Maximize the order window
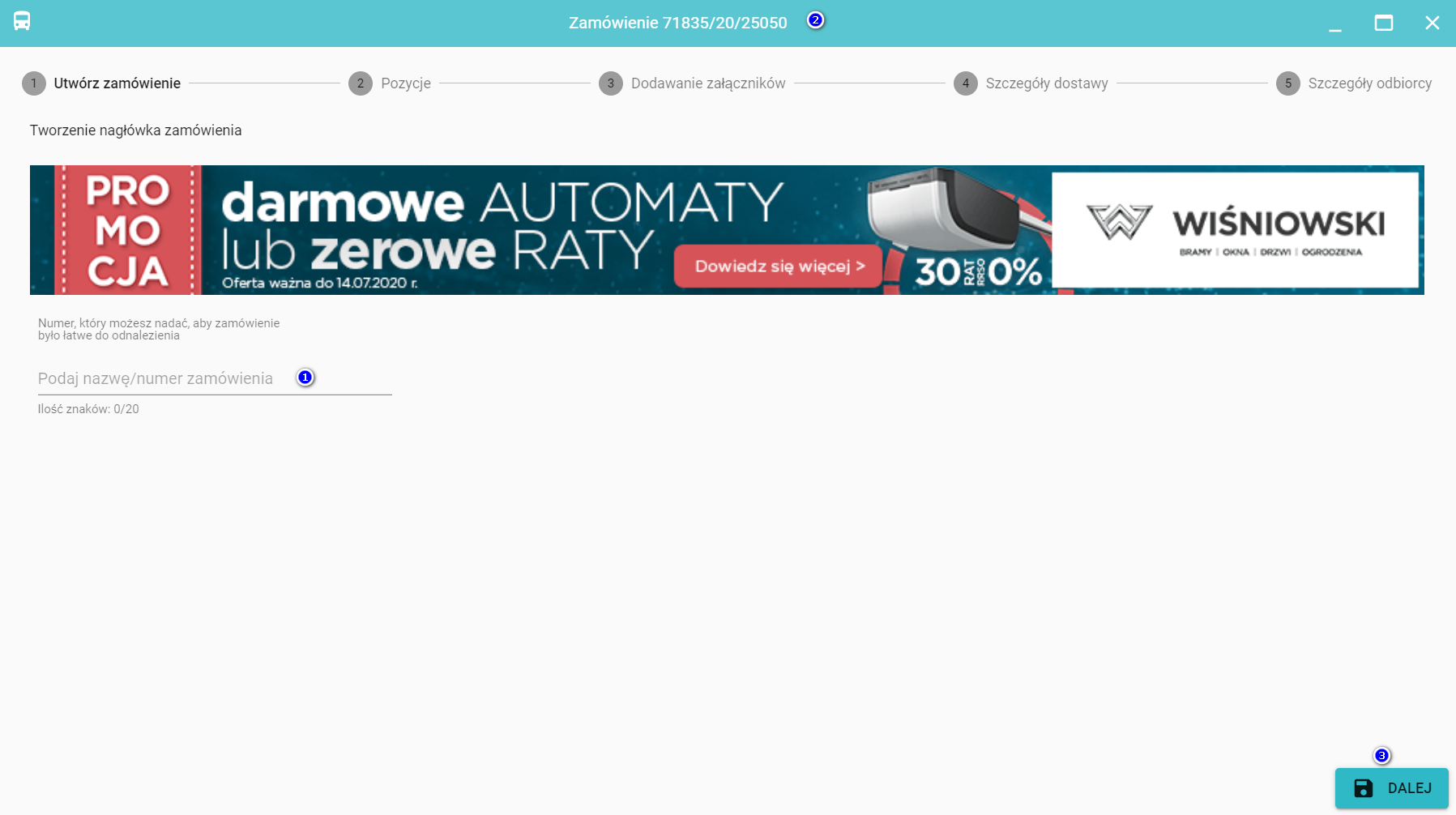1456x815 pixels. 1384,23
